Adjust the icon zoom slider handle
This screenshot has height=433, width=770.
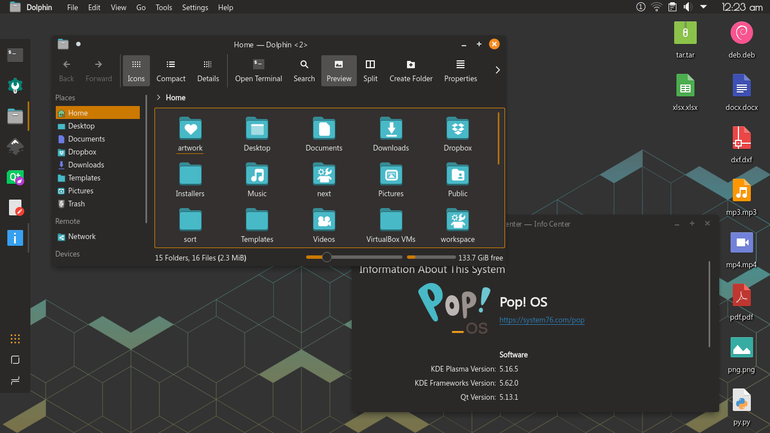coord(327,257)
